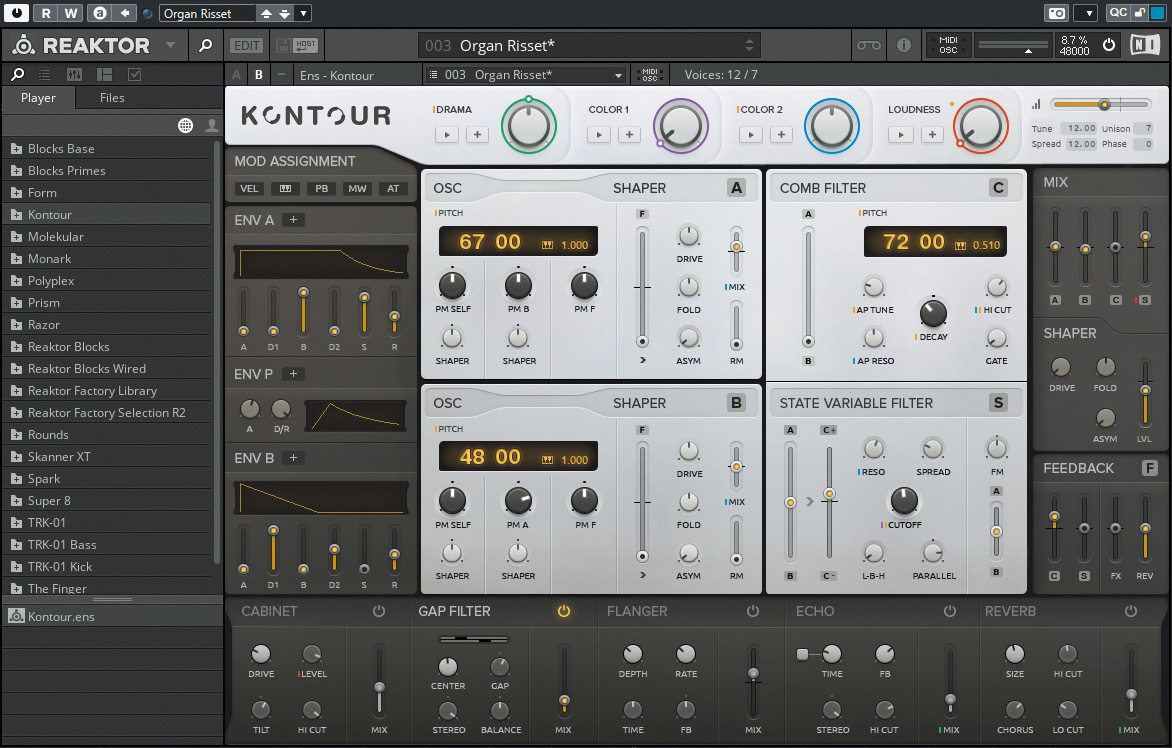Click the HOST button in toolbar
Screen dimensions: 1172x748
click(x=306, y=46)
